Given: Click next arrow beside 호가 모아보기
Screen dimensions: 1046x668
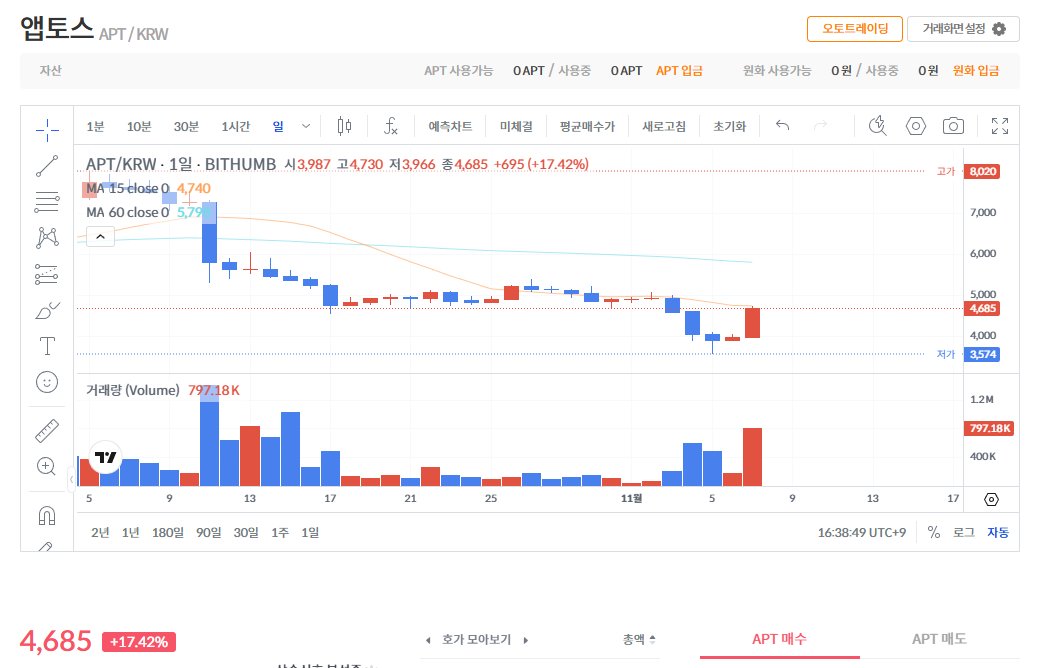Looking at the screenshot, I should coord(526,640).
